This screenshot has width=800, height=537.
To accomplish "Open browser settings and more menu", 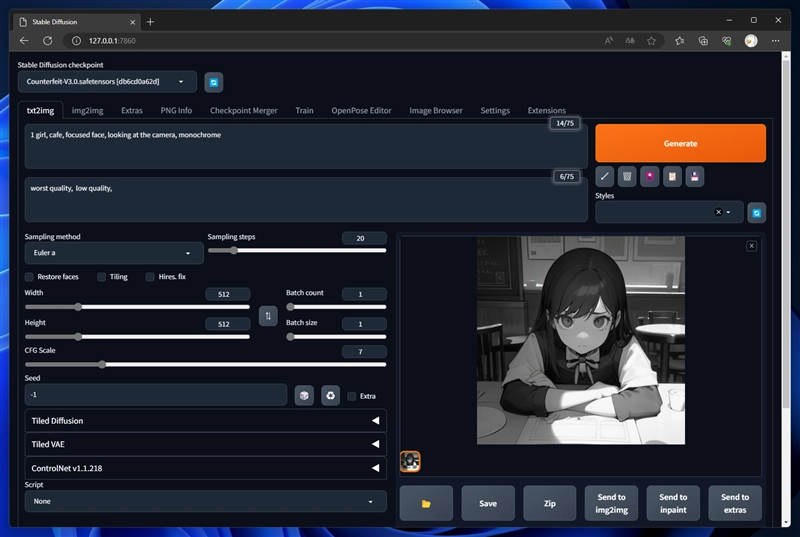I will [776, 41].
